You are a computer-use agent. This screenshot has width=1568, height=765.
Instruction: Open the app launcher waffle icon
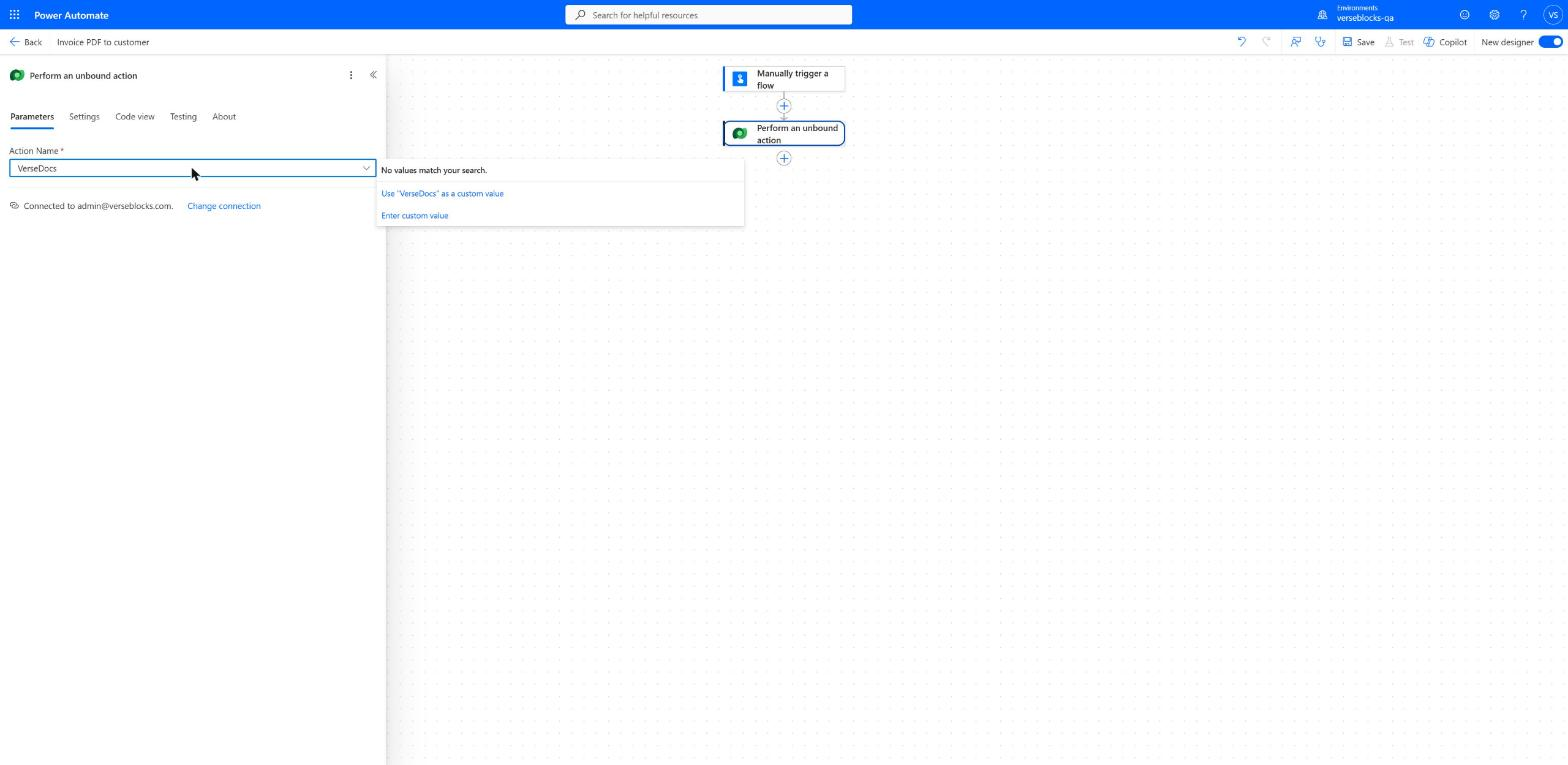click(x=14, y=15)
